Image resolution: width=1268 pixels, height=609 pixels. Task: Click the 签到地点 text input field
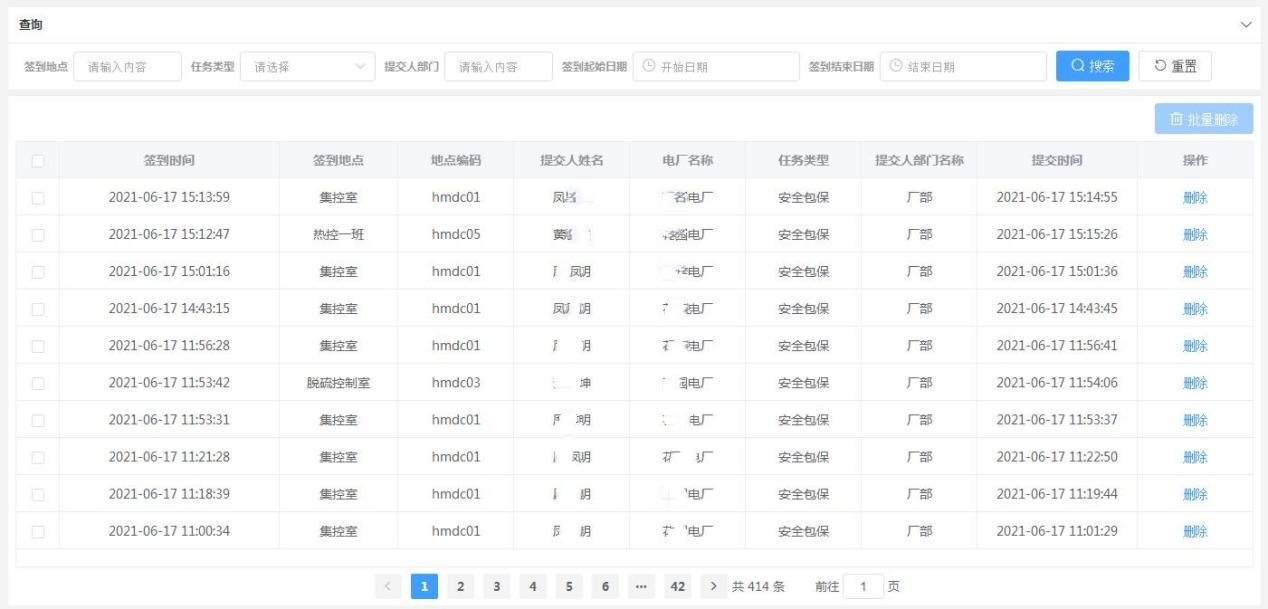128,67
